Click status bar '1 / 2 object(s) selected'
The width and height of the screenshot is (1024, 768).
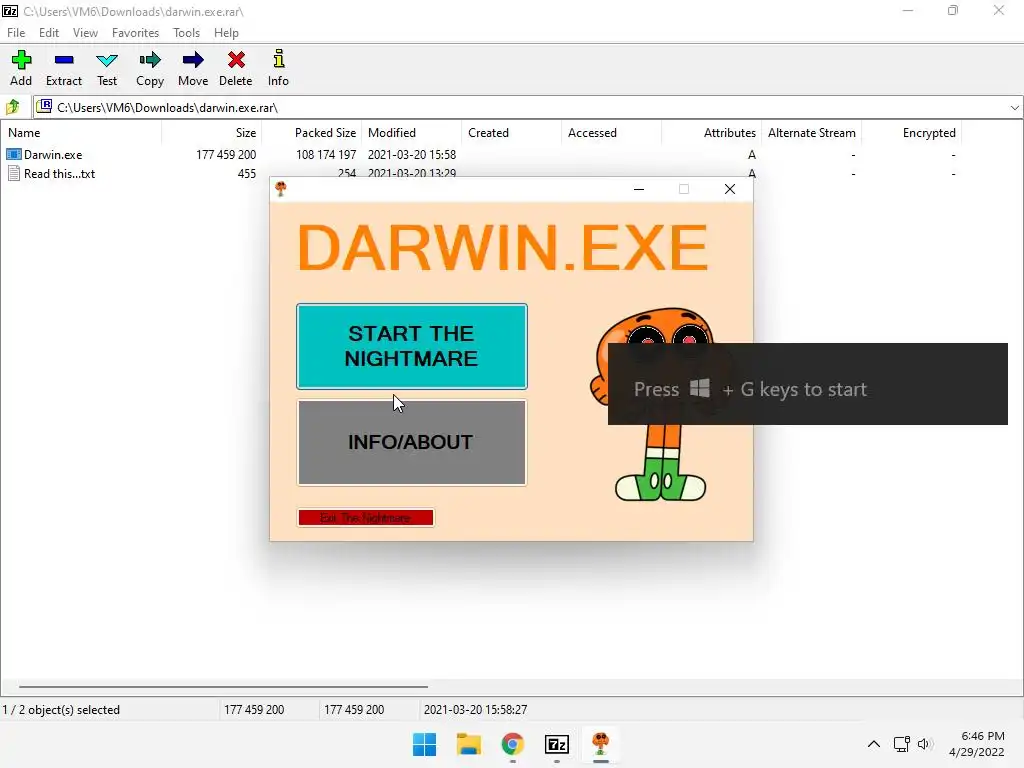(x=61, y=710)
